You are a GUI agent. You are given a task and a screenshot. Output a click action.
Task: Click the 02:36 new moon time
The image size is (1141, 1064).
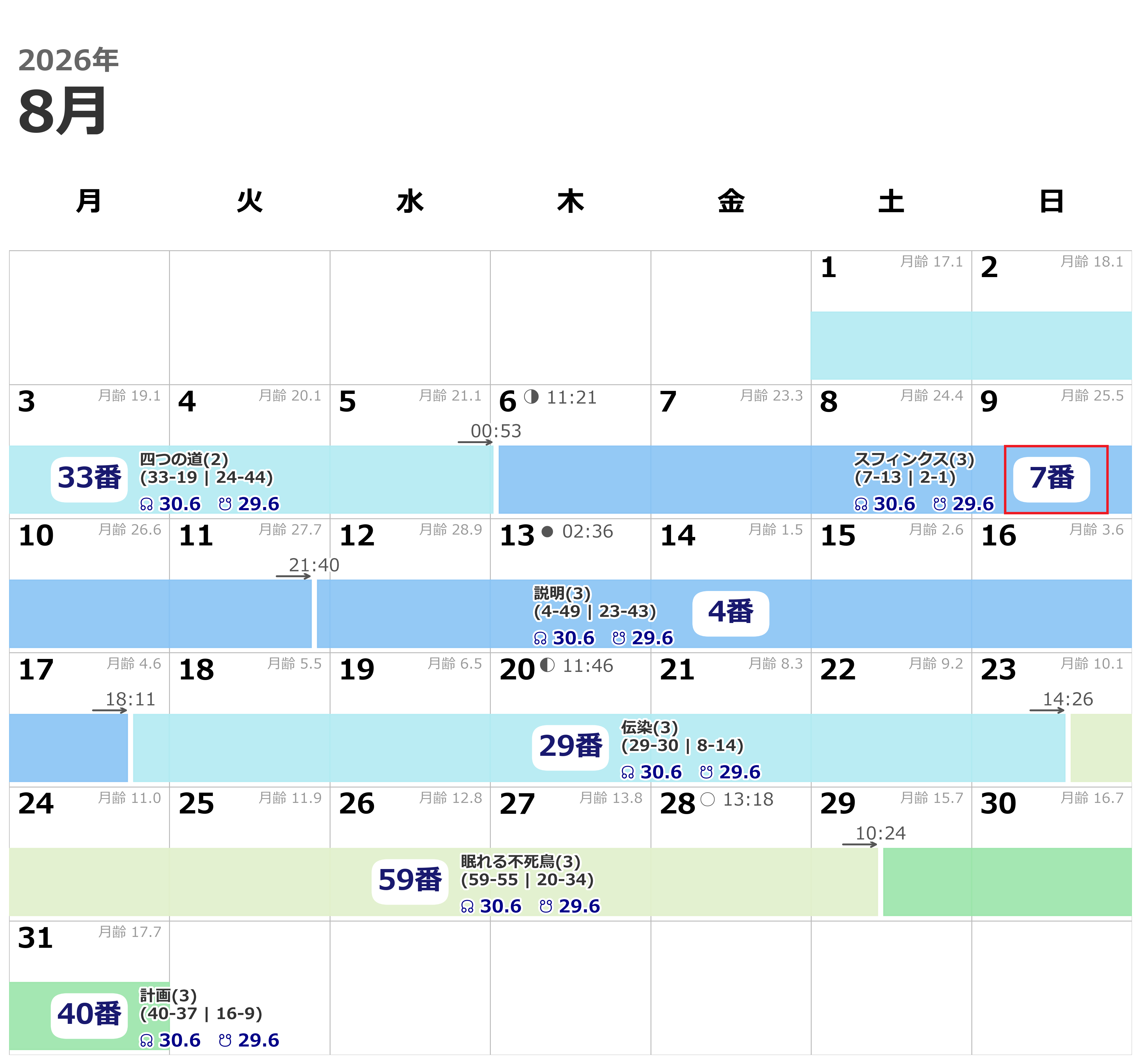point(587,532)
